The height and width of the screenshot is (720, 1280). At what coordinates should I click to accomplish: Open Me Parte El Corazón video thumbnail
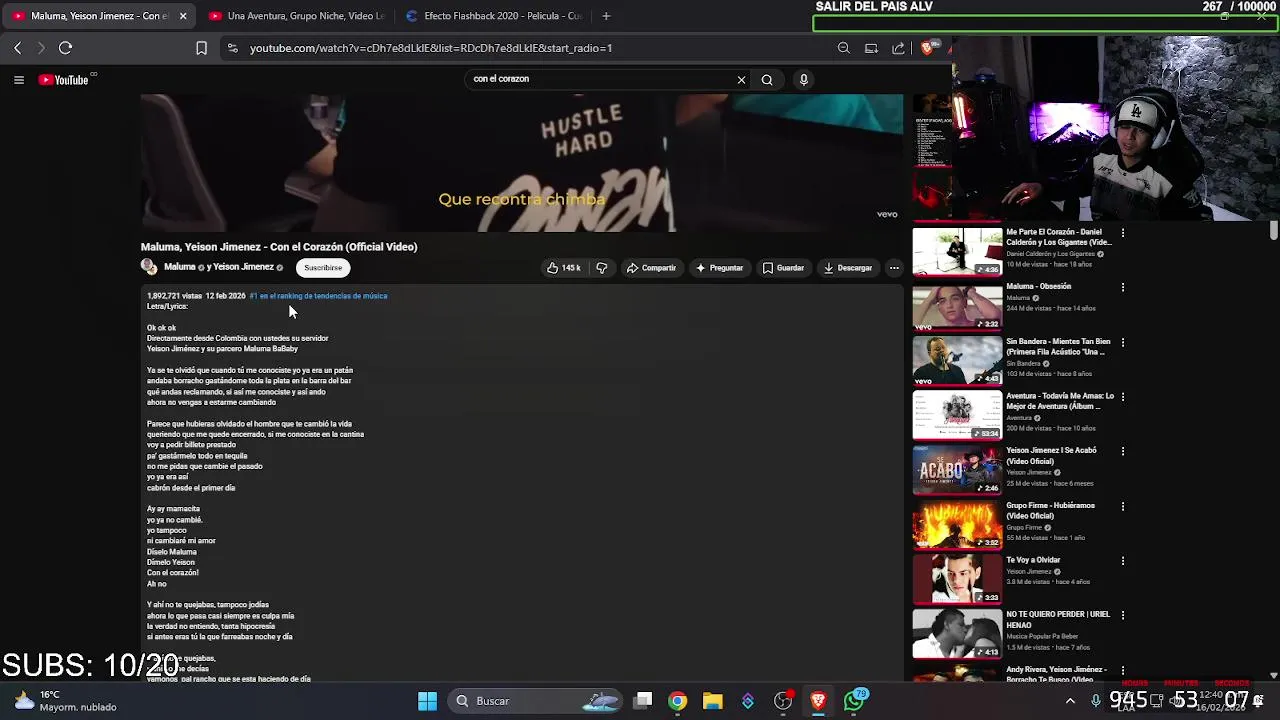[x=957, y=252]
